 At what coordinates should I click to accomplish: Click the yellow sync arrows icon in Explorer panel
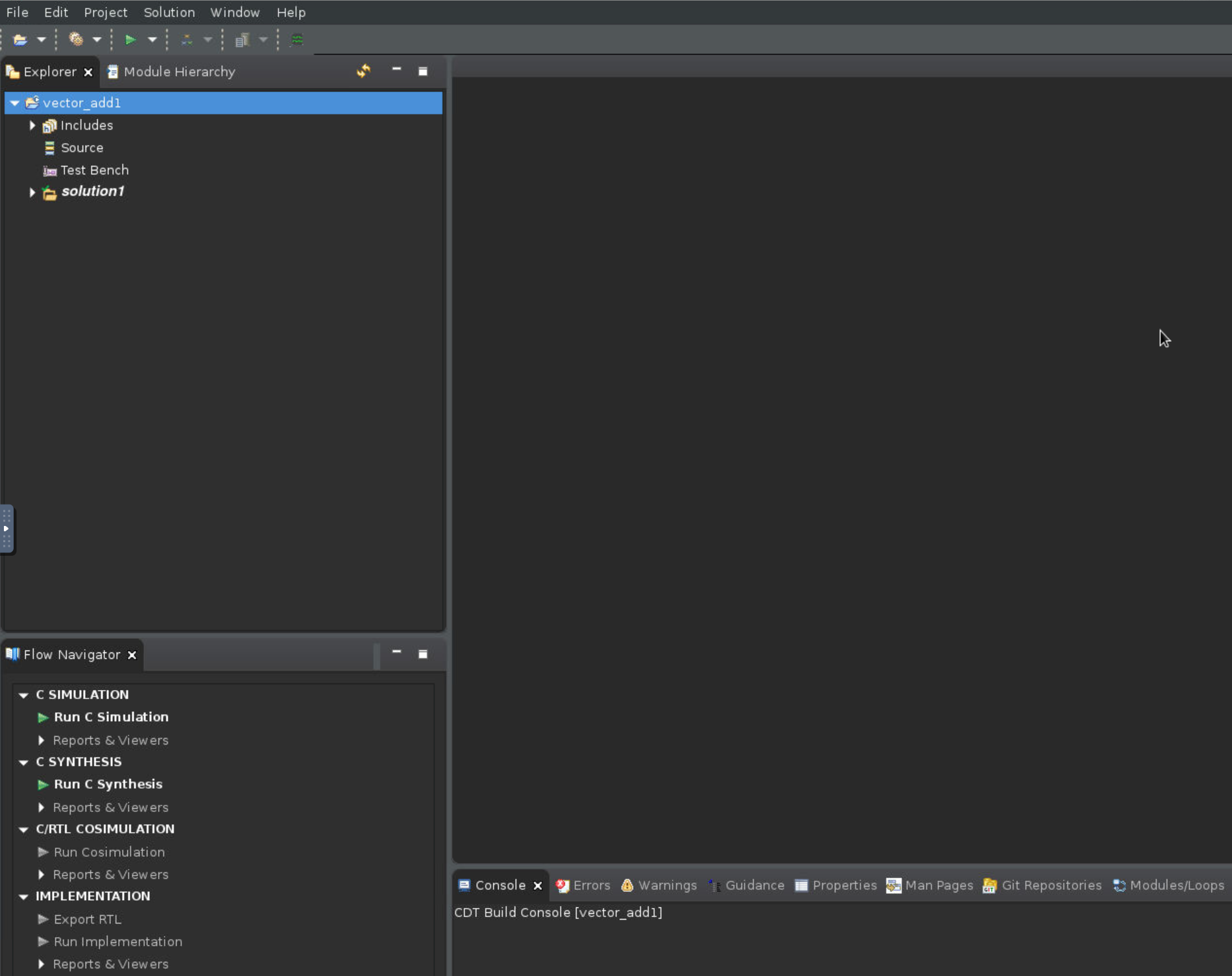pos(364,70)
